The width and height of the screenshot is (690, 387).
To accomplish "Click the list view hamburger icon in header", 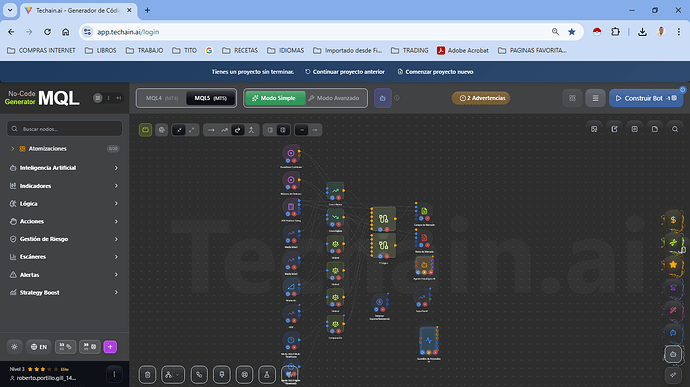I will [x=595, y=98].
